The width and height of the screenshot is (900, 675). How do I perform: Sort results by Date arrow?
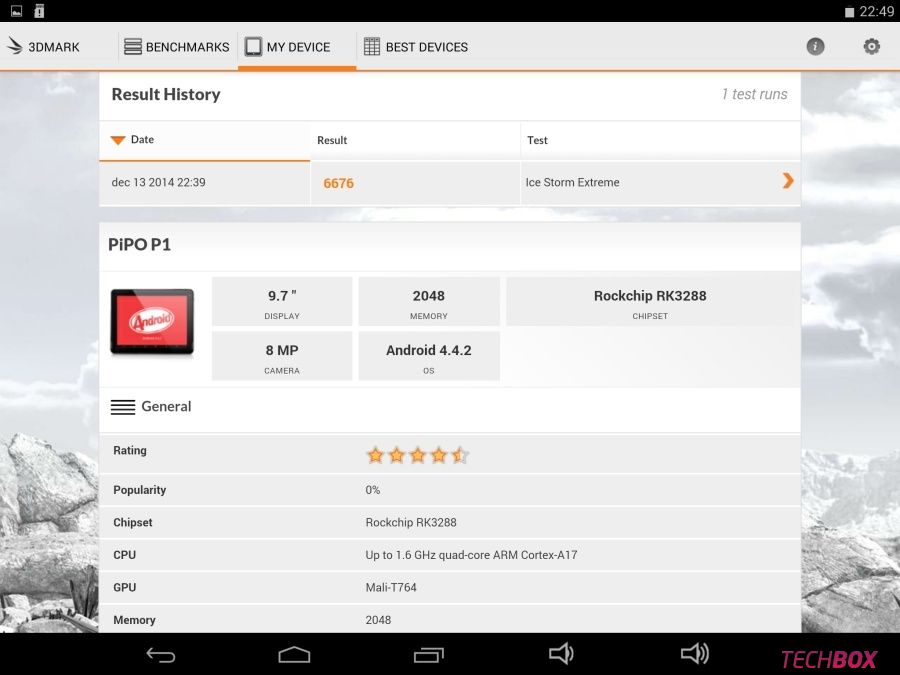tap(118, 140)
